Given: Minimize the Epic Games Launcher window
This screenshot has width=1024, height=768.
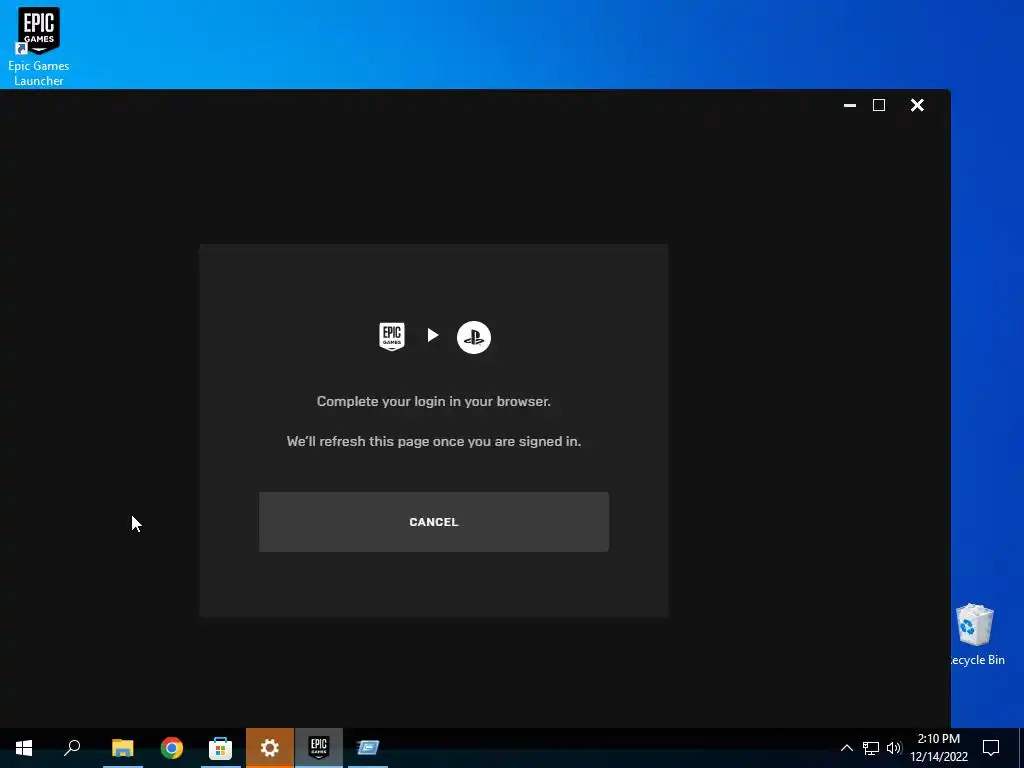Looking at the screenshot, I should point(850,105).
